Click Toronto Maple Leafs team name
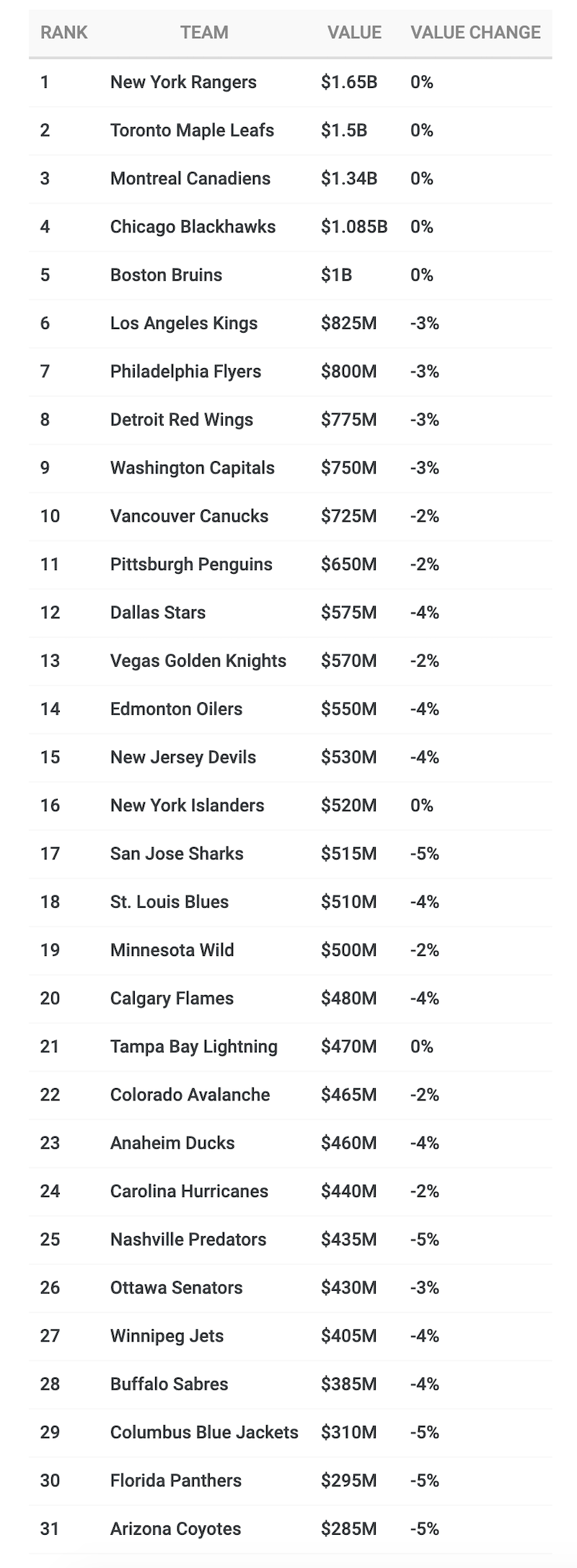The image size is (577, 1568). (192, 131)
